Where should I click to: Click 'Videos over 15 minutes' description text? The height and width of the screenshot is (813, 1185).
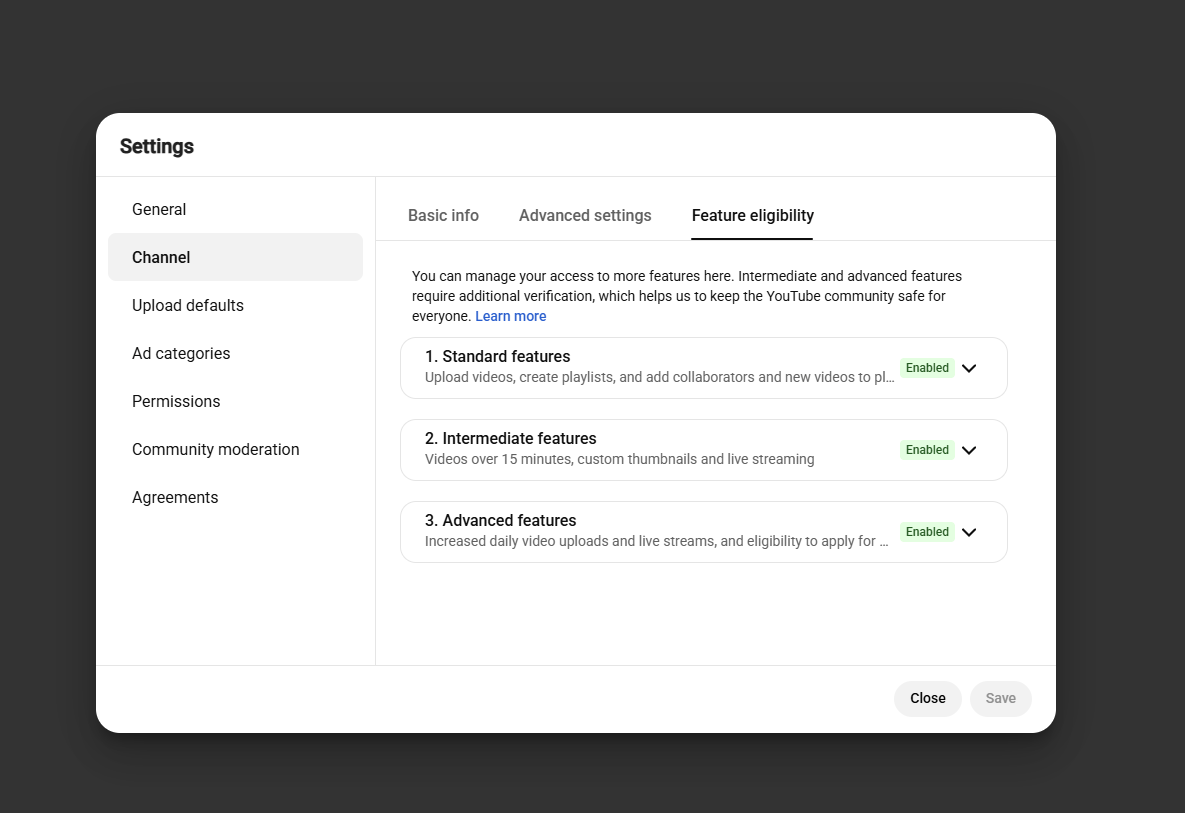click(619, 459)
